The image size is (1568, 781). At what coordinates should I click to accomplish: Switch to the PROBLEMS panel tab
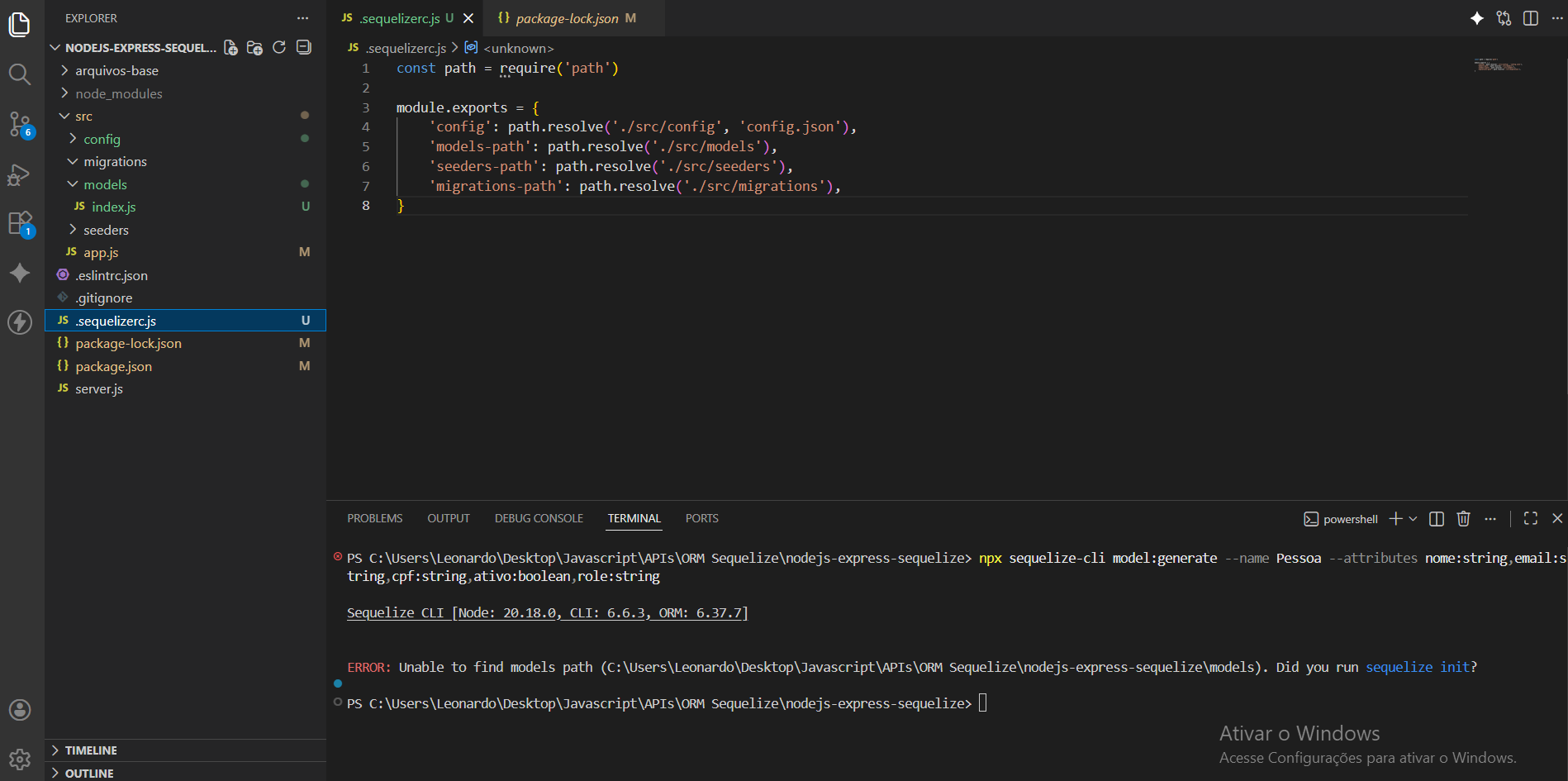point(374,518)
